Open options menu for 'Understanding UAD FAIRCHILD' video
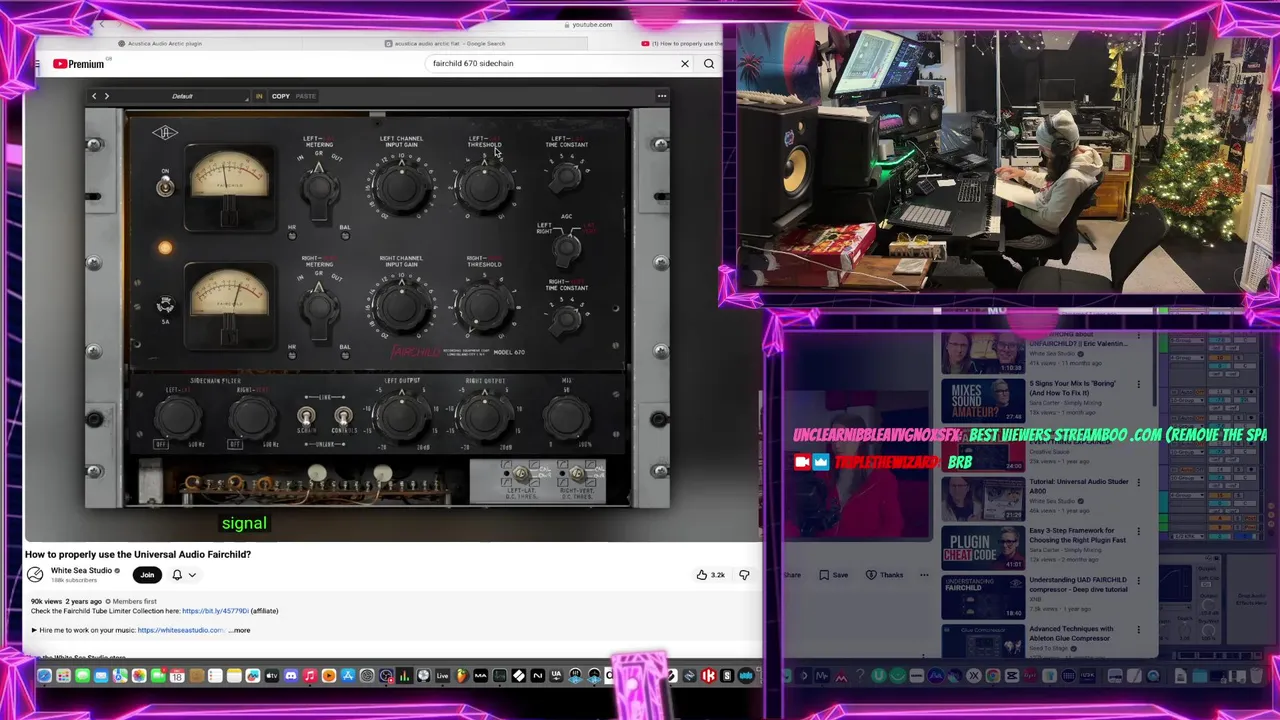The image size is (1280, 720). (1138, 581)
